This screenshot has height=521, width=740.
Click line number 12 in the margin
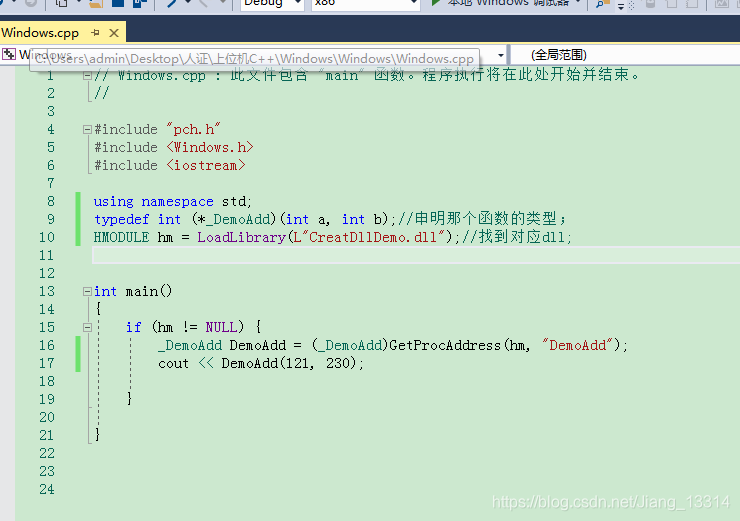point(47,273)
